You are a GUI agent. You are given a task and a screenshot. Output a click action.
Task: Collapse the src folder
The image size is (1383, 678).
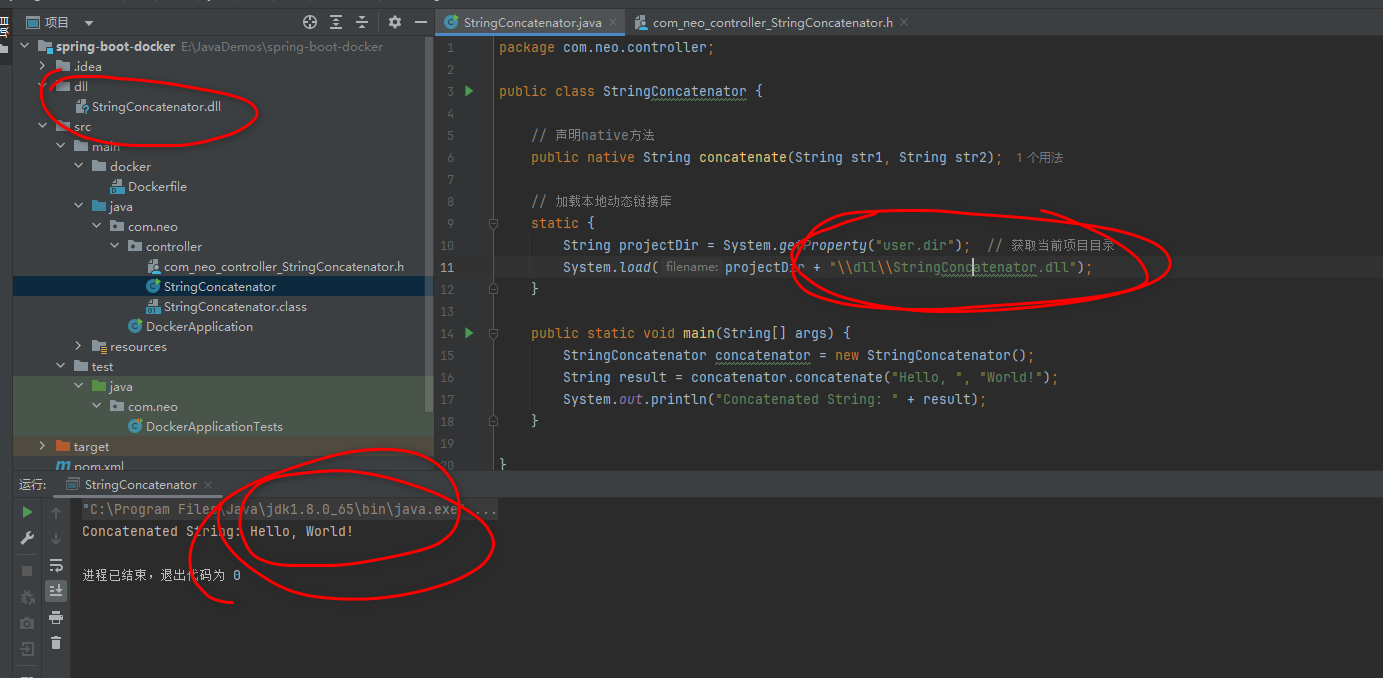(43, 126)
